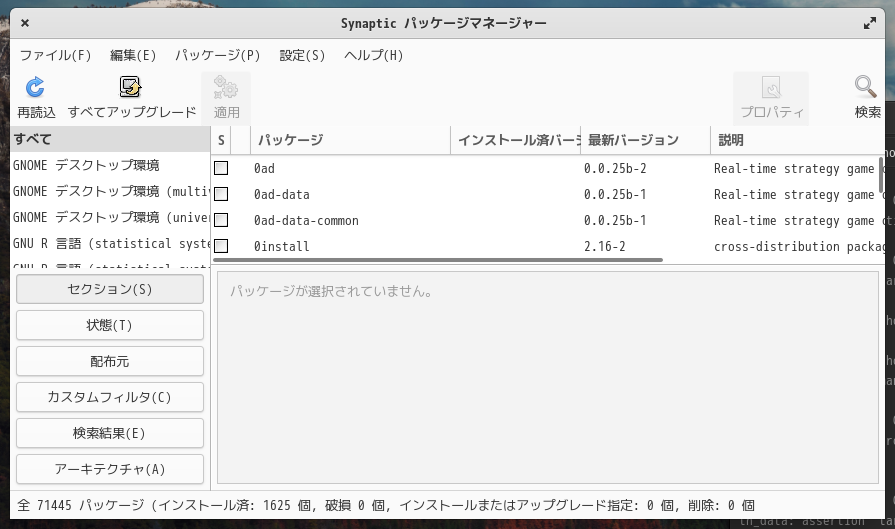
Task: Select GNU R 言語 (statistical system) section
Action: [110, 244]
